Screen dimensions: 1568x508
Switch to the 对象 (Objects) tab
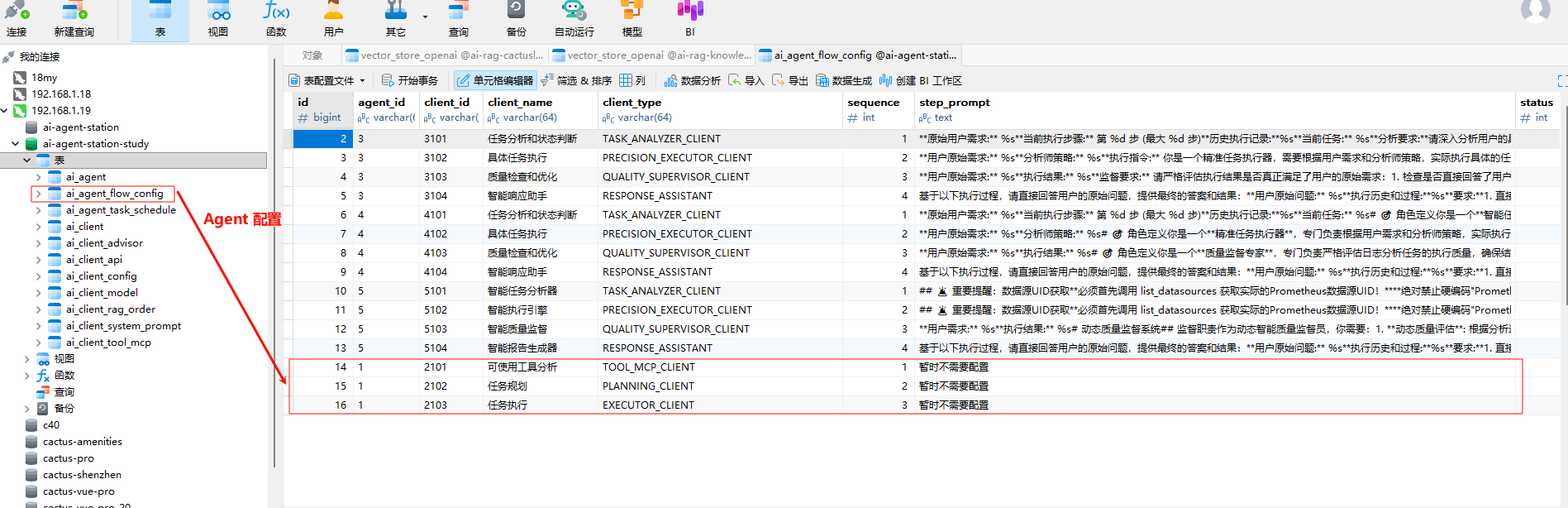(312, 55)
